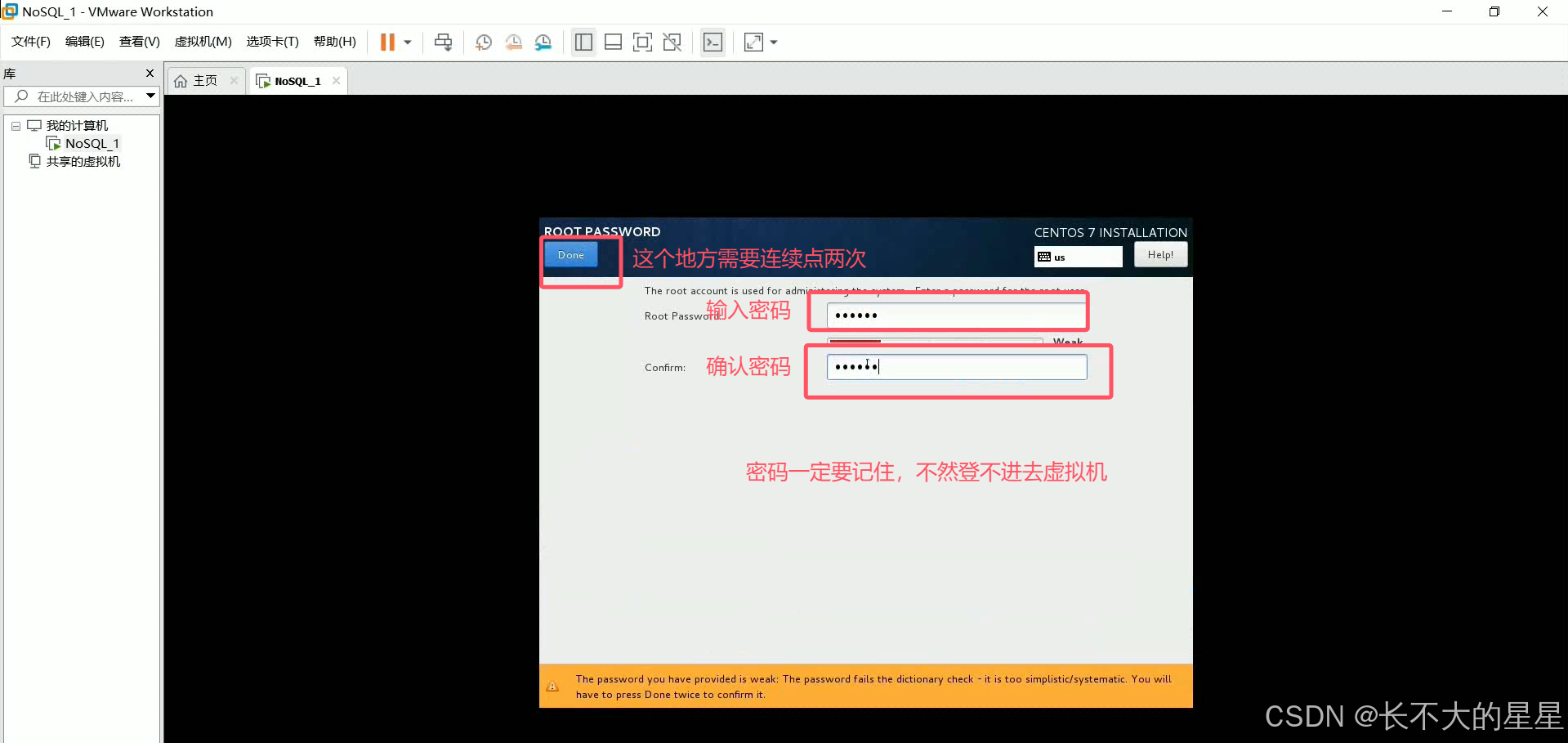Open the stretch display dropdown arrow
1568x743 pixels.
774,43
